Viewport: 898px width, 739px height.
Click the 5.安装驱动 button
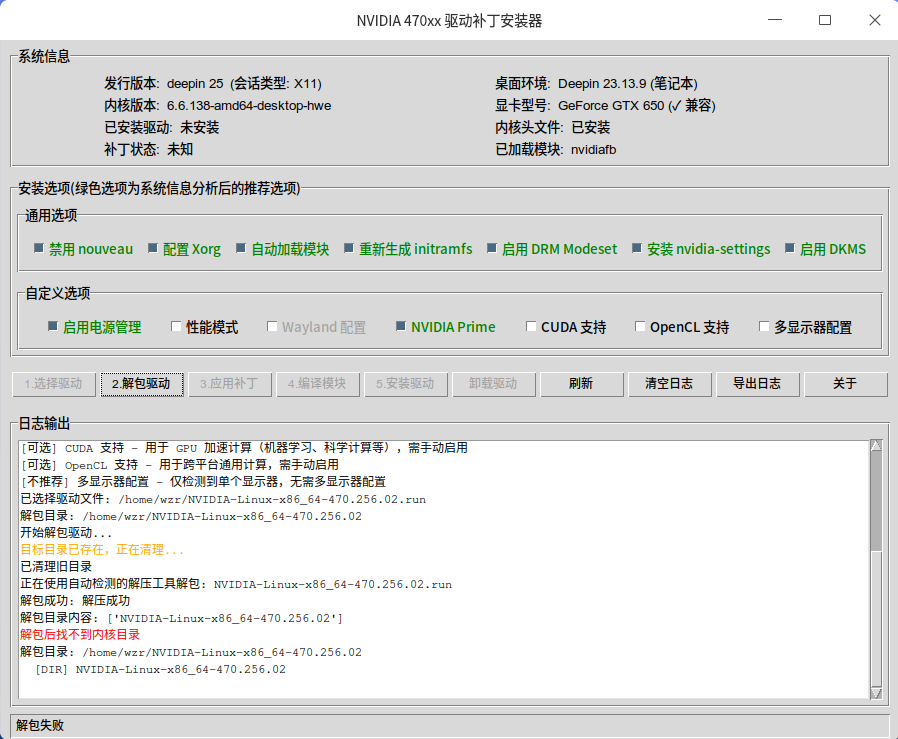[x=406, y=384]
